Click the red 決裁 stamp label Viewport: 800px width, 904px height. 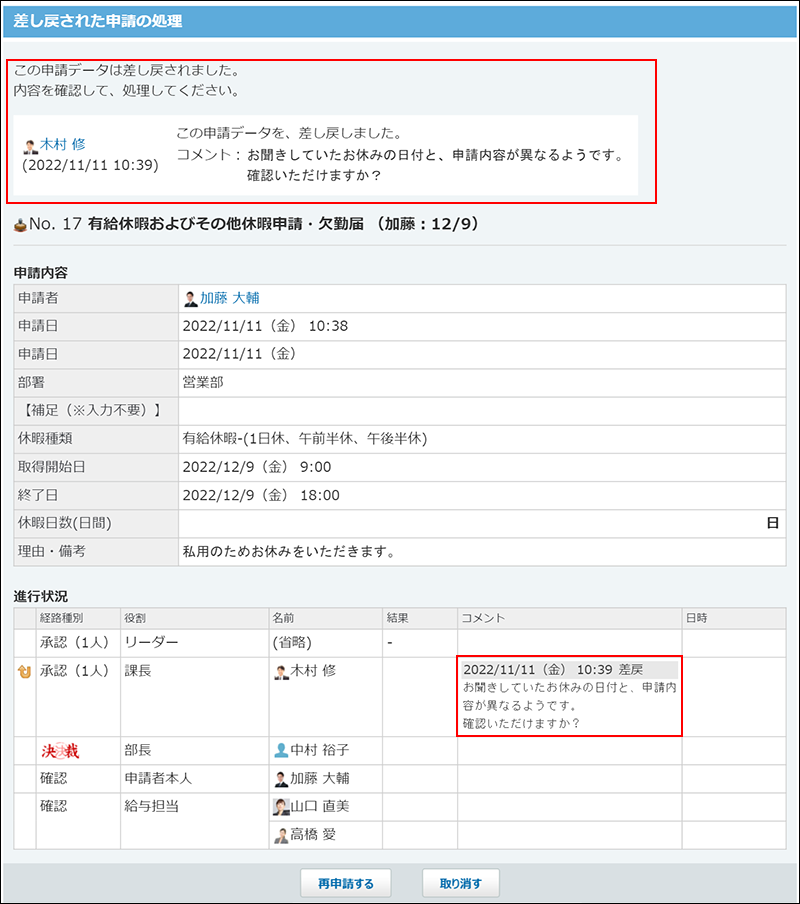60,751
